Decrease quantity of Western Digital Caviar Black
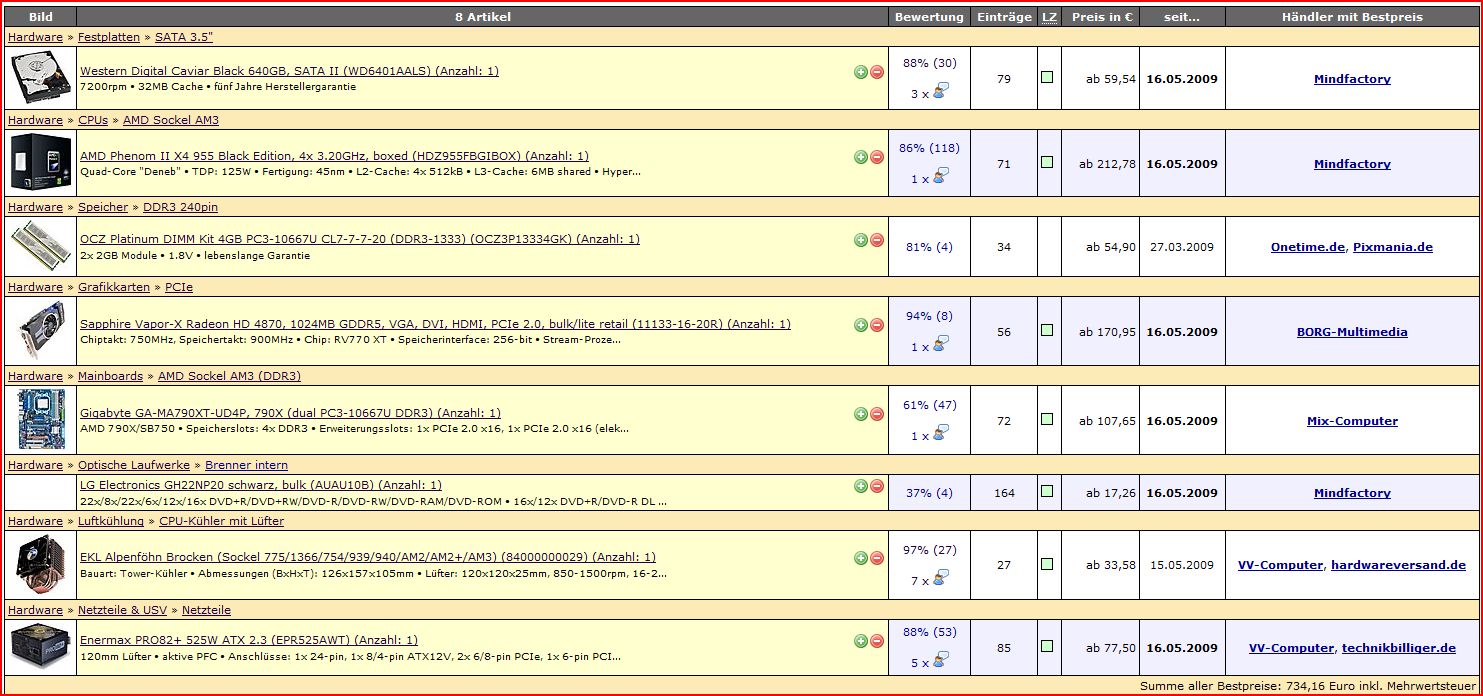1483x696 pixels. (877, 72)
